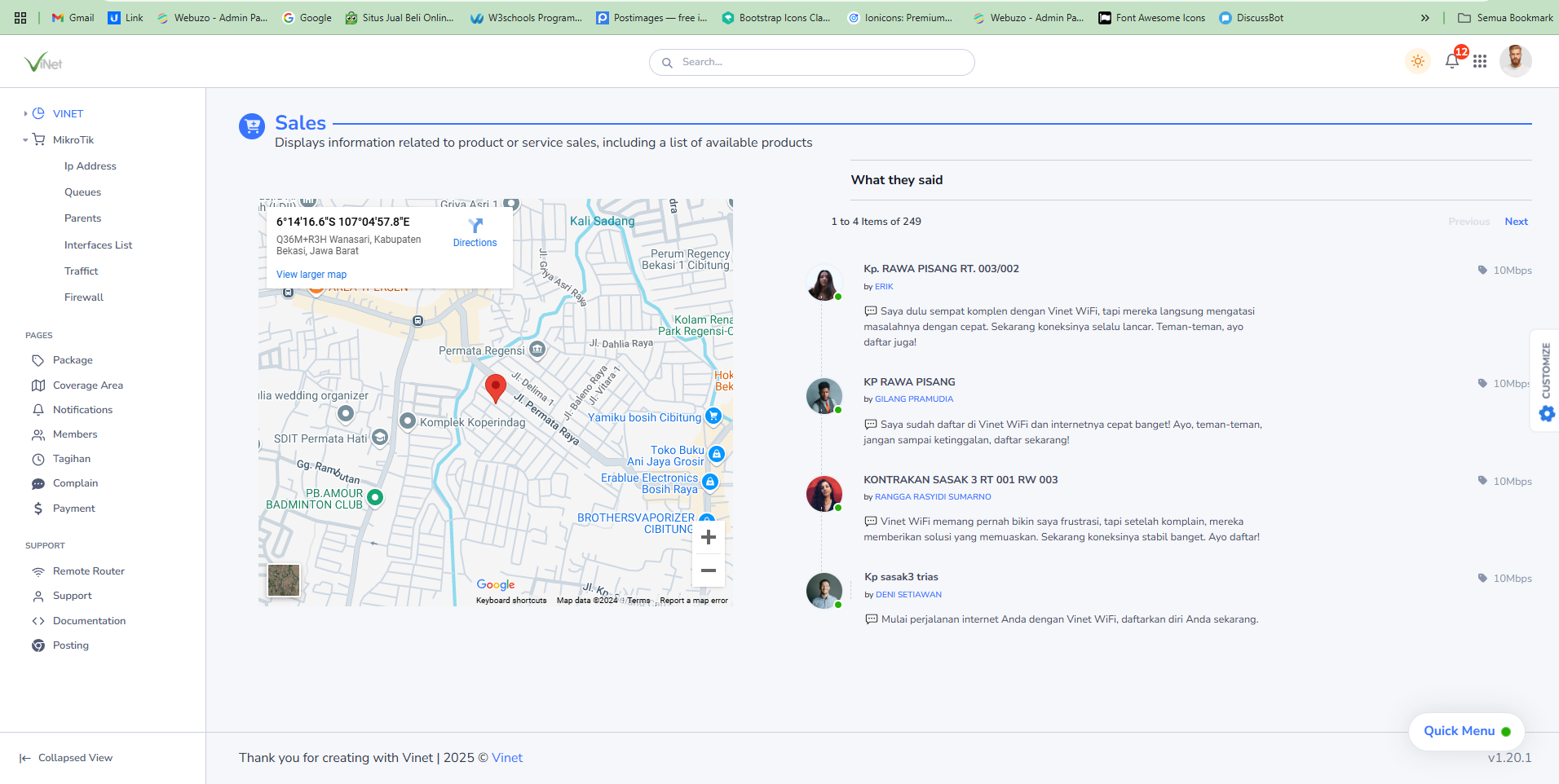Open the Complain page
Viewport: 1559px width, 784px height.
pos(75,483)
